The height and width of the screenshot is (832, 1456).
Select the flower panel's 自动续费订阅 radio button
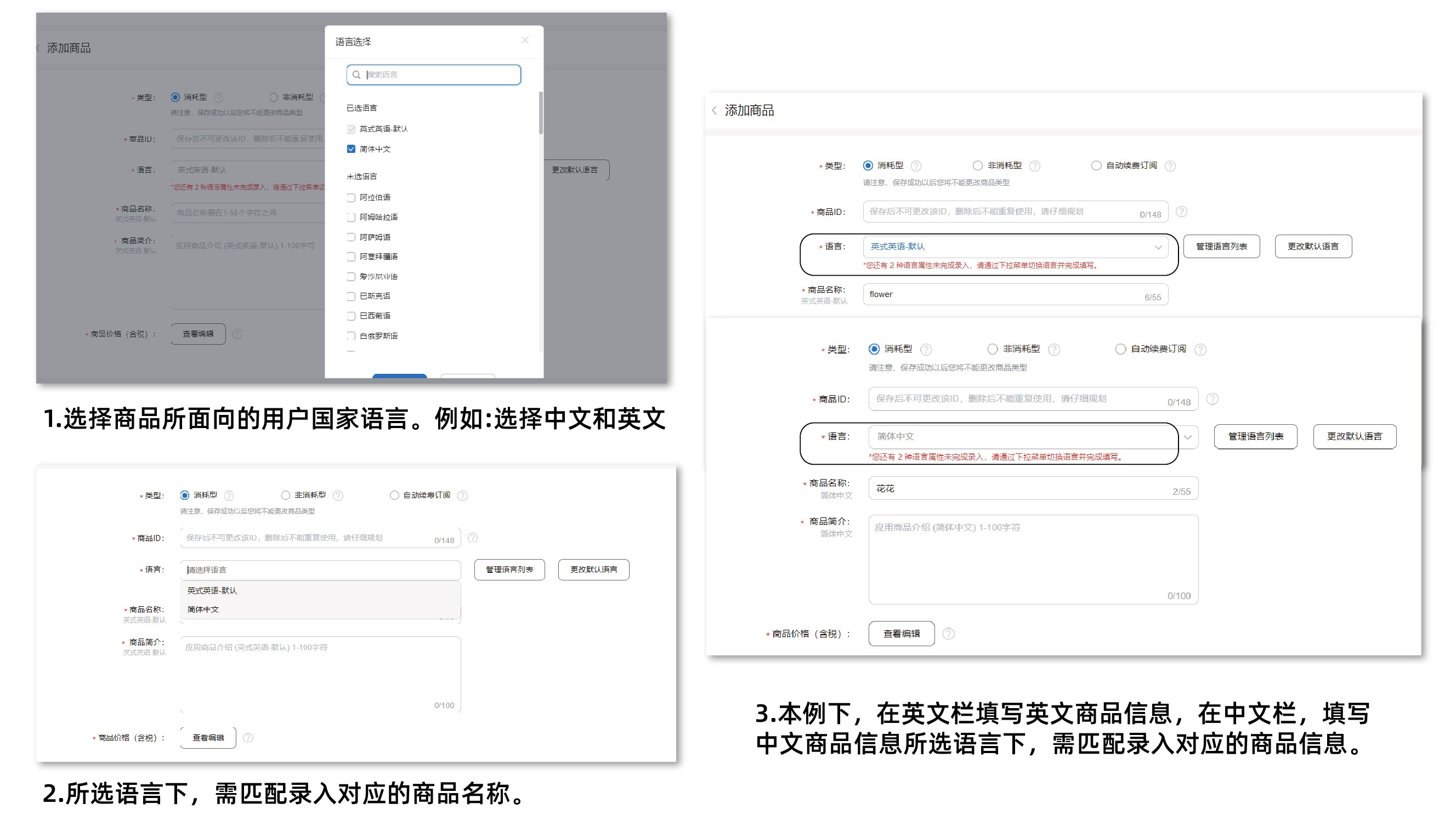(1095, 166)
